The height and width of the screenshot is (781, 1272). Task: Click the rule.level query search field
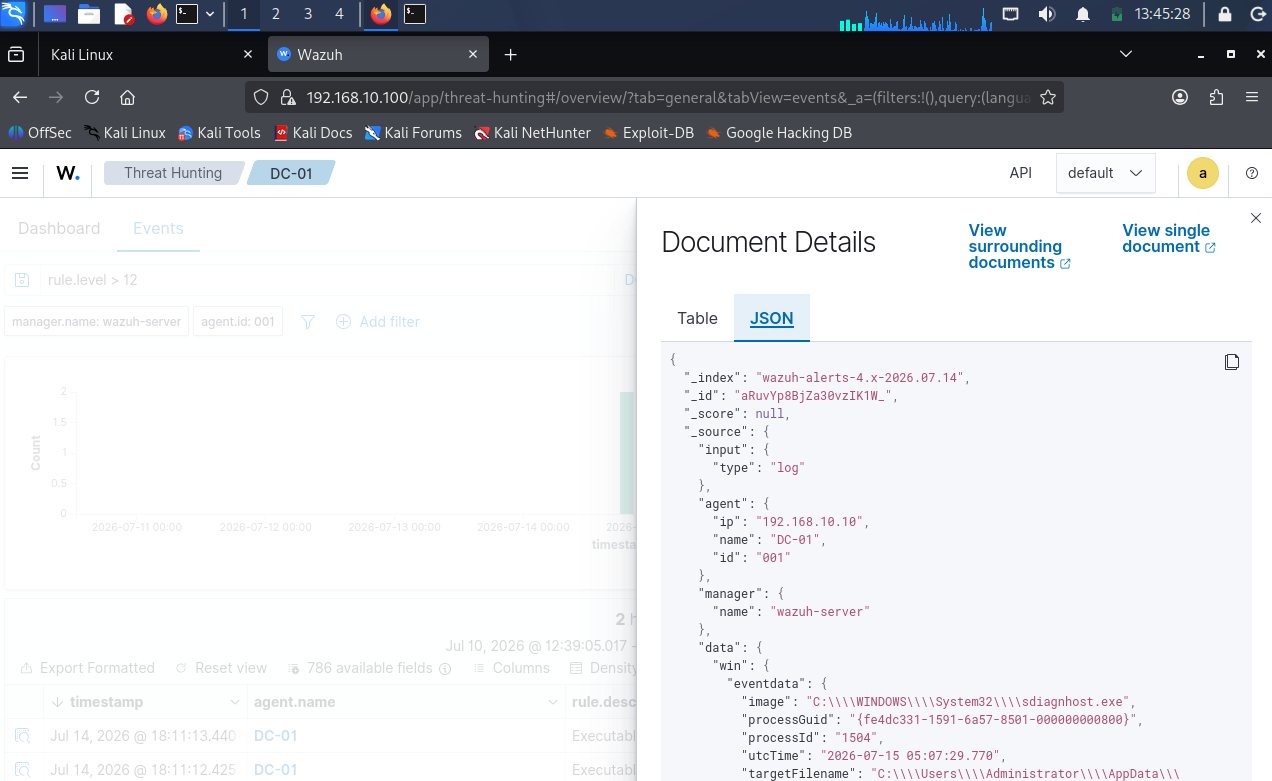(x=330, y=280)
